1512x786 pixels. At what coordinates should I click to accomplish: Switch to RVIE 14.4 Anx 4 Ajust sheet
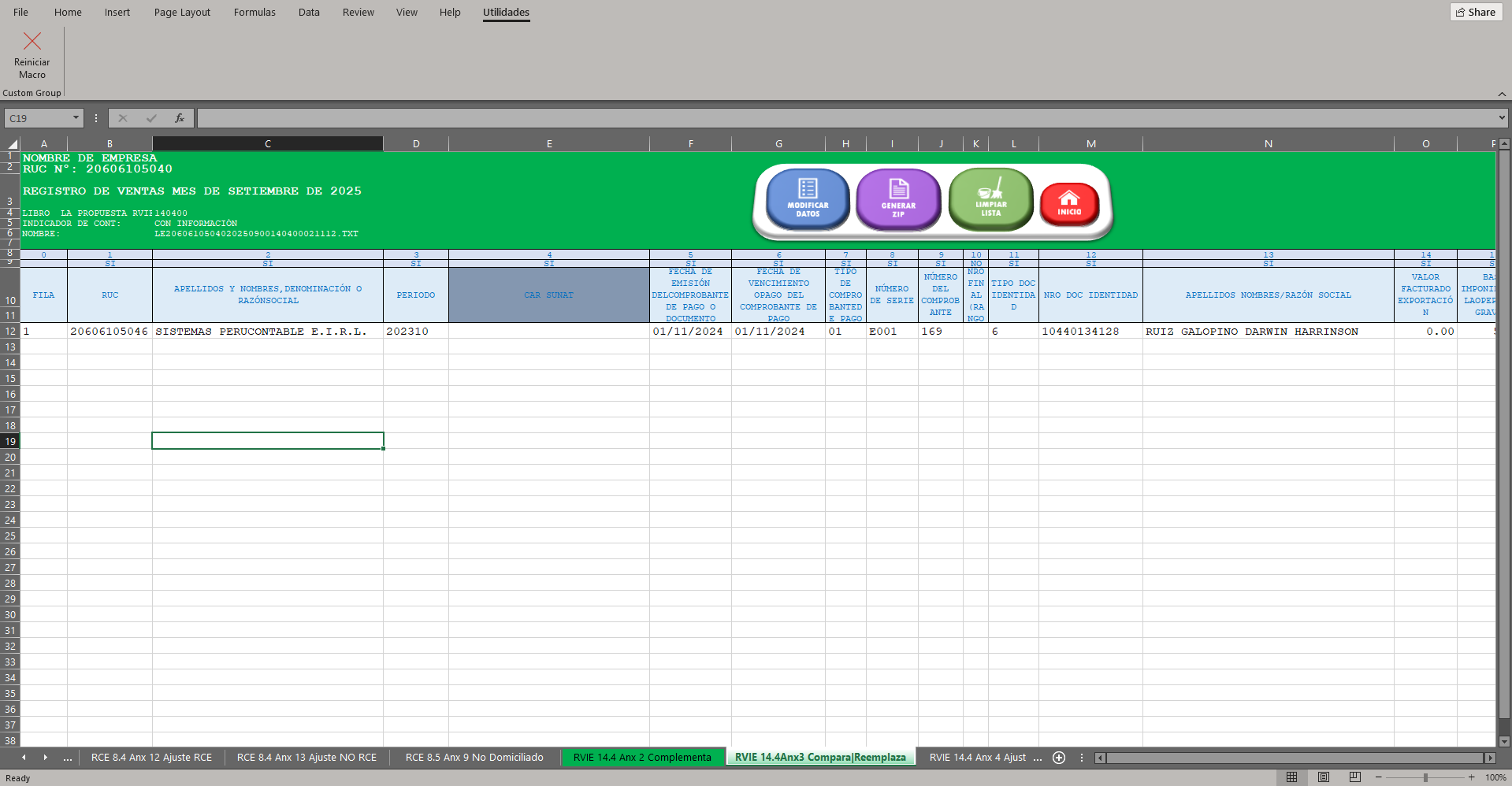click(x=977, y=758)
